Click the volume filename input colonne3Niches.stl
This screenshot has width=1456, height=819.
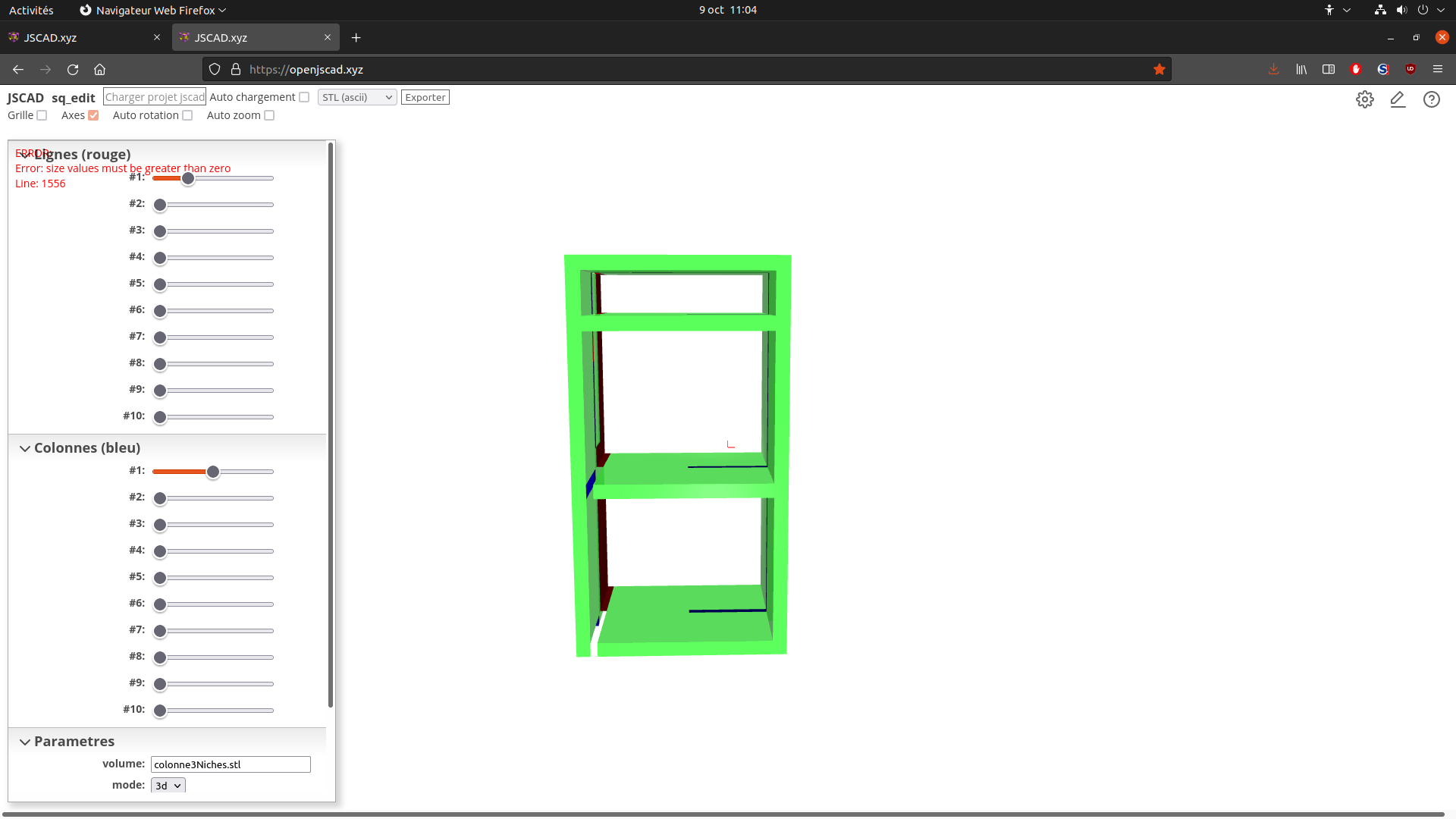pos(231,764)
